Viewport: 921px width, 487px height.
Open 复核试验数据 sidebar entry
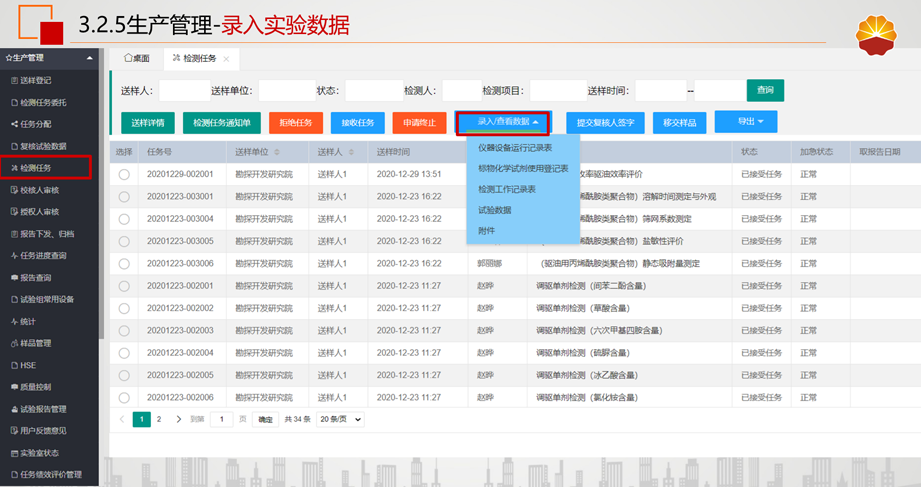point(39,146)
